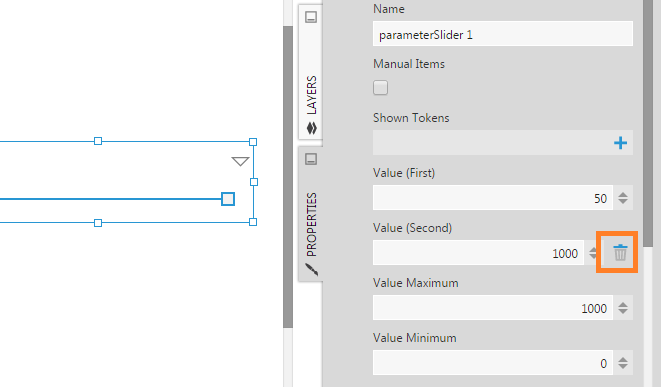Click the canvas vertical scrollbar
Image resolution: width=661 pixels, height=387 pixels.
coord(288,177)
